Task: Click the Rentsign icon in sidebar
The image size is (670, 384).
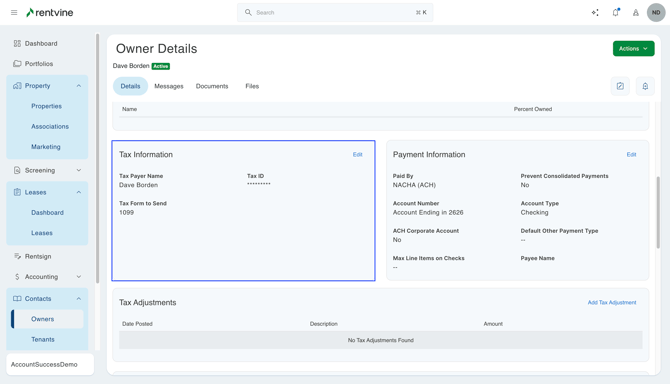Action: coord(17,256)
